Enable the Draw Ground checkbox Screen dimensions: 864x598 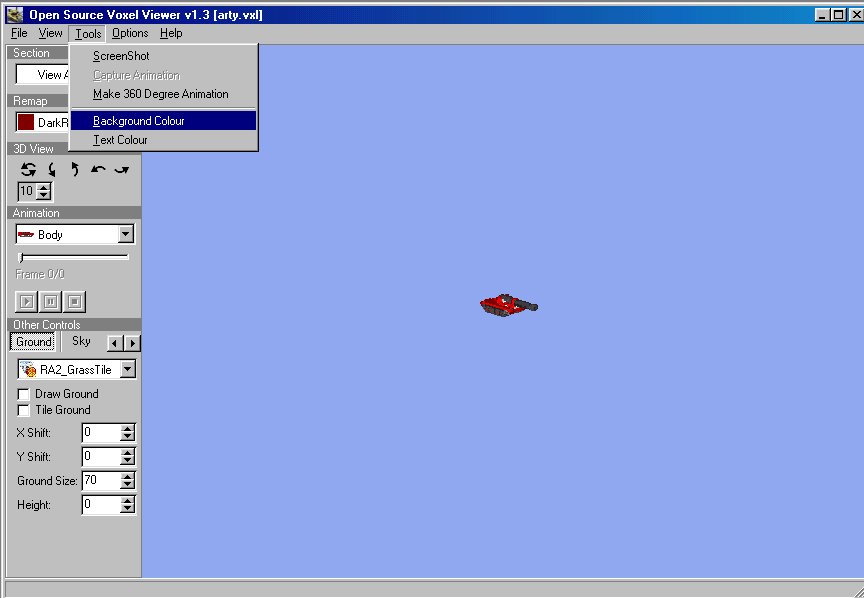point(24,394)
